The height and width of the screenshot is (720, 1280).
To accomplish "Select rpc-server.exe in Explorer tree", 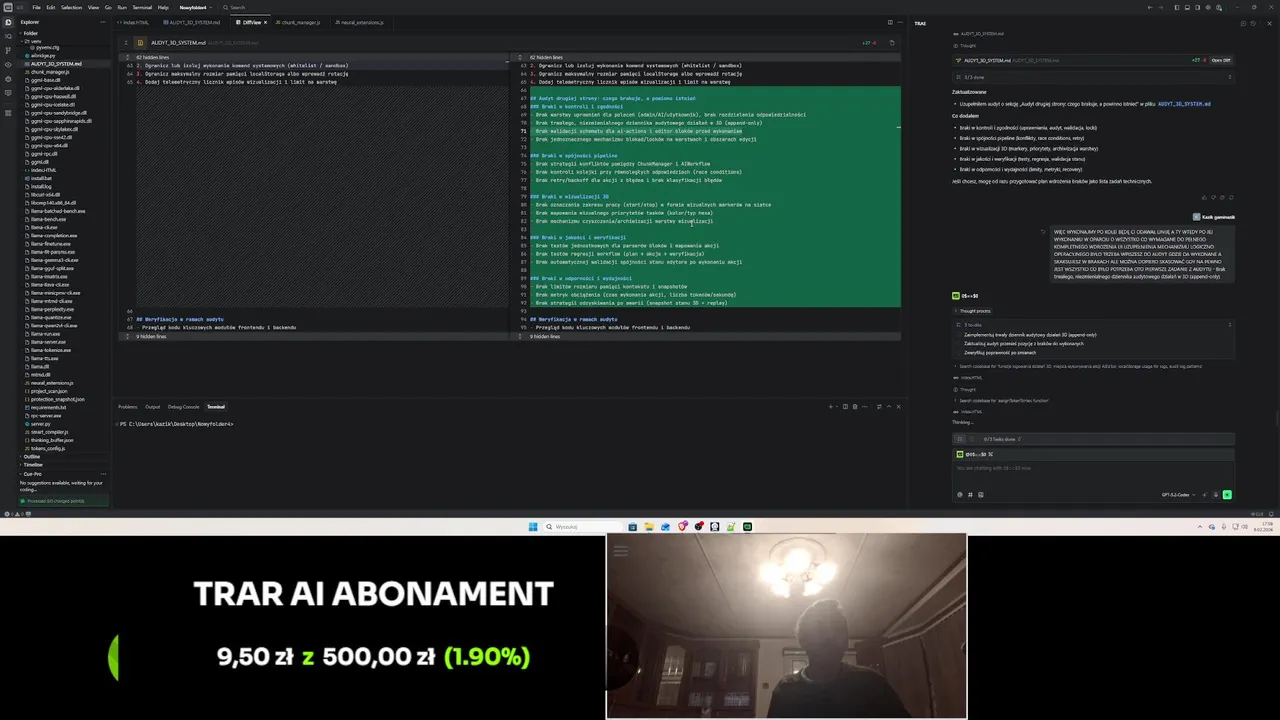I will coord(46,416).
